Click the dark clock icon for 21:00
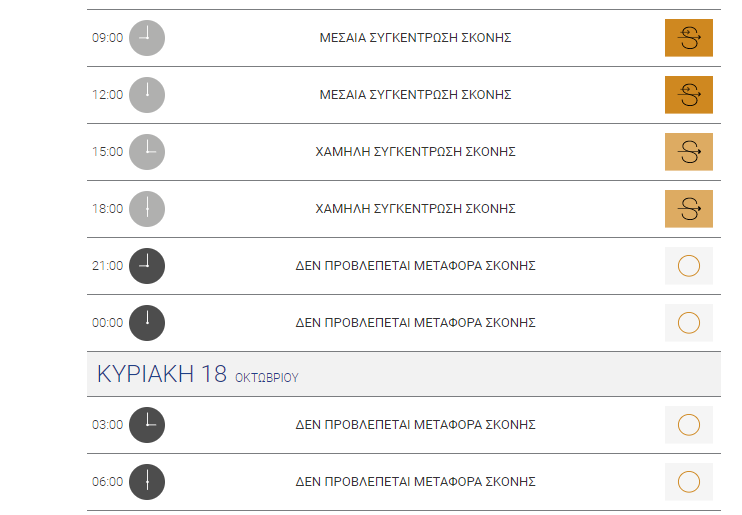 click(x=147, y=266)
